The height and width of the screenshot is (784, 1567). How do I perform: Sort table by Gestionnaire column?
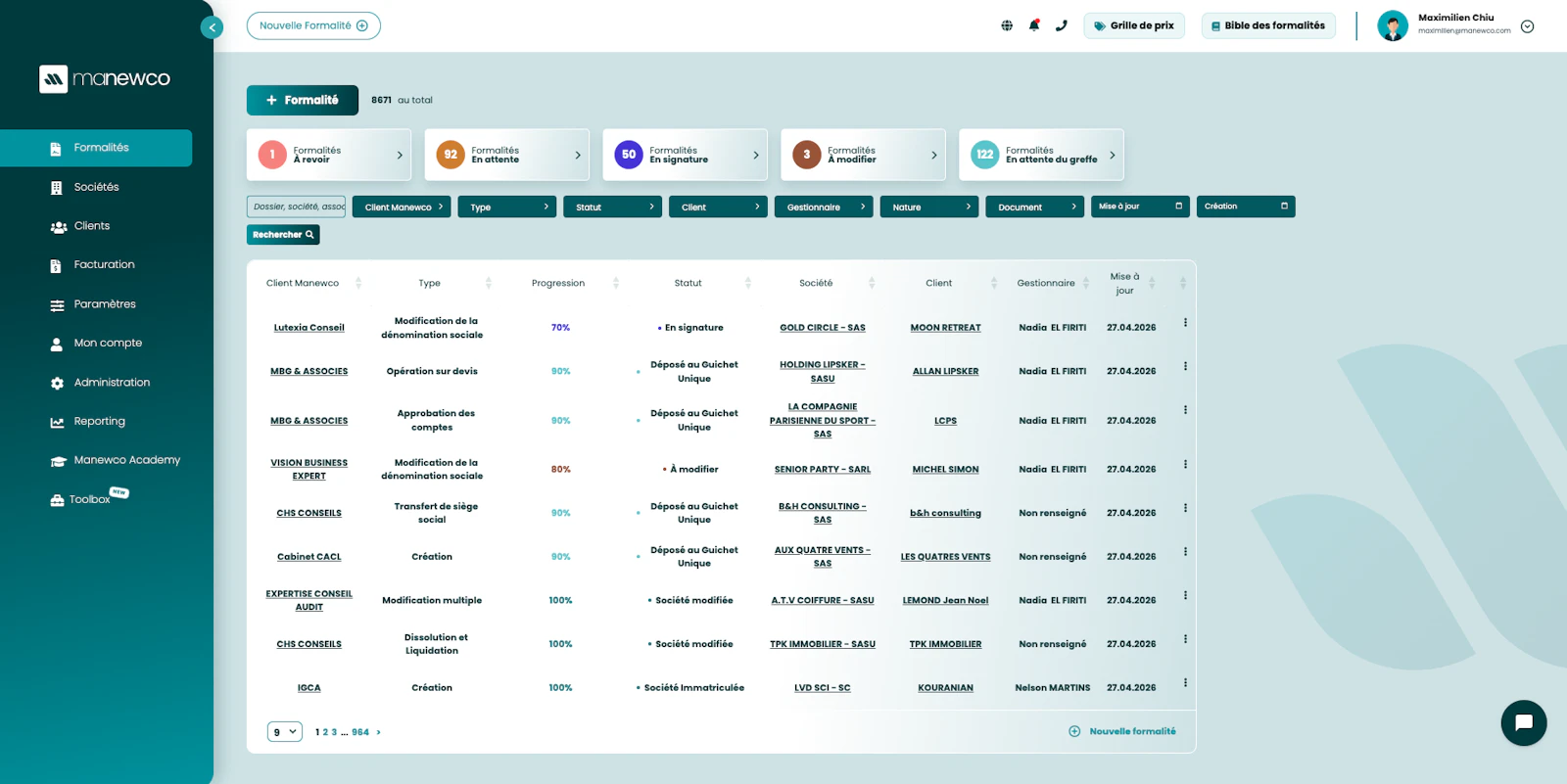tap(1086, 283)
